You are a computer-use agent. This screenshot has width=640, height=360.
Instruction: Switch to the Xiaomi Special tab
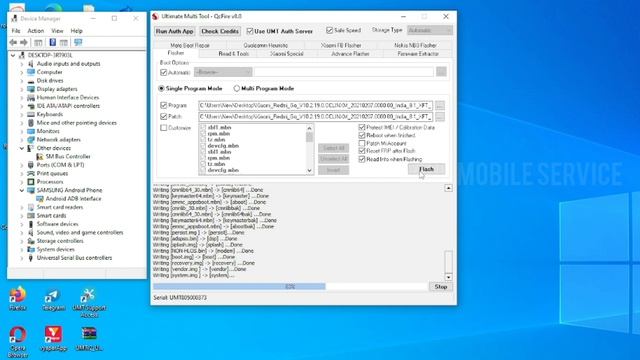(x=287, y=53)
